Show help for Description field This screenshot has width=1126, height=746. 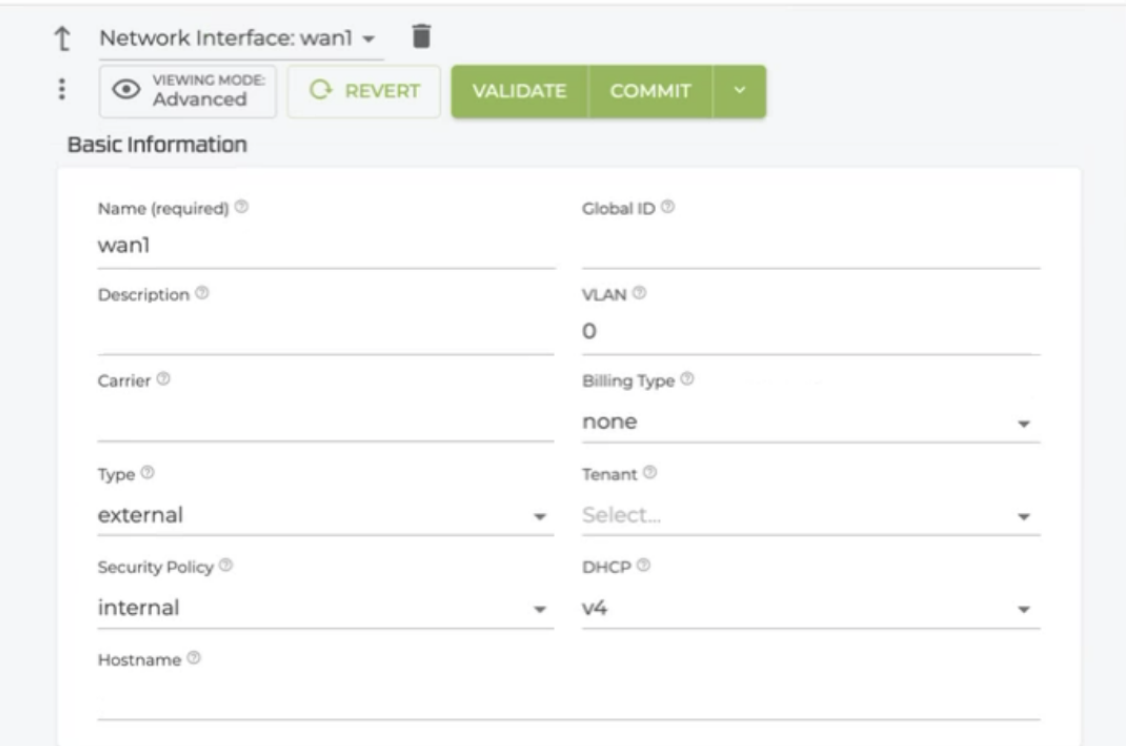click(x=203, y=293)
